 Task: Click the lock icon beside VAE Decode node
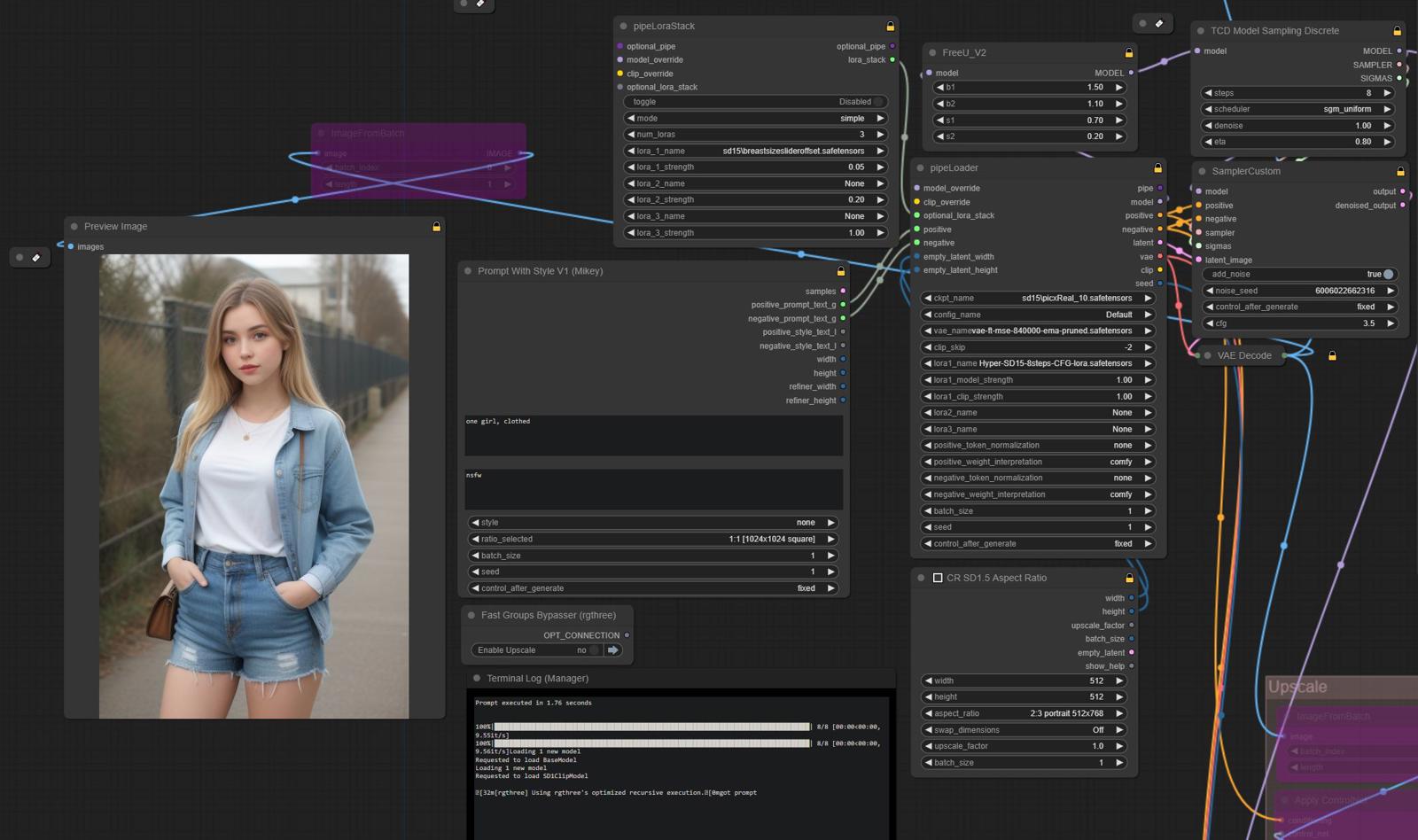[1332, 356]
